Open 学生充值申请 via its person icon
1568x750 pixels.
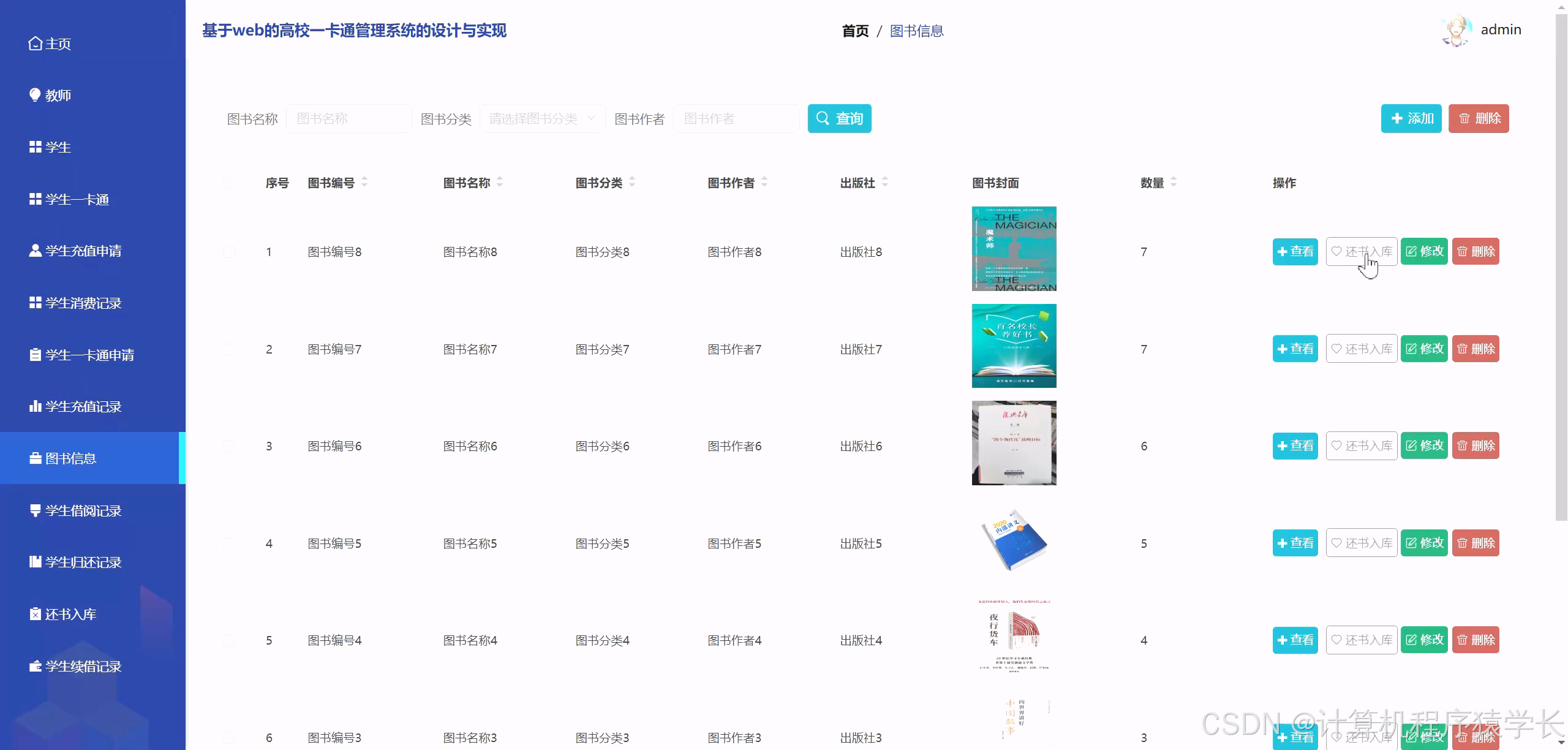pyautogui.click(x=35, y=251)
